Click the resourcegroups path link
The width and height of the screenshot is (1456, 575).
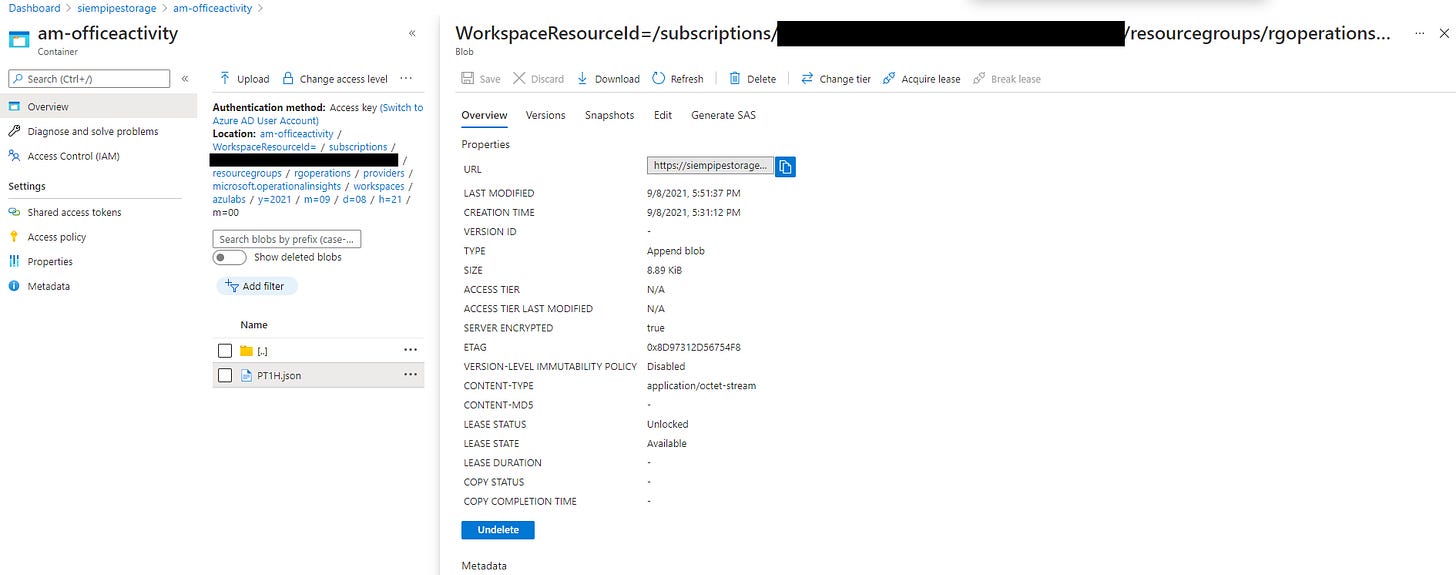(x=247, y=173)
